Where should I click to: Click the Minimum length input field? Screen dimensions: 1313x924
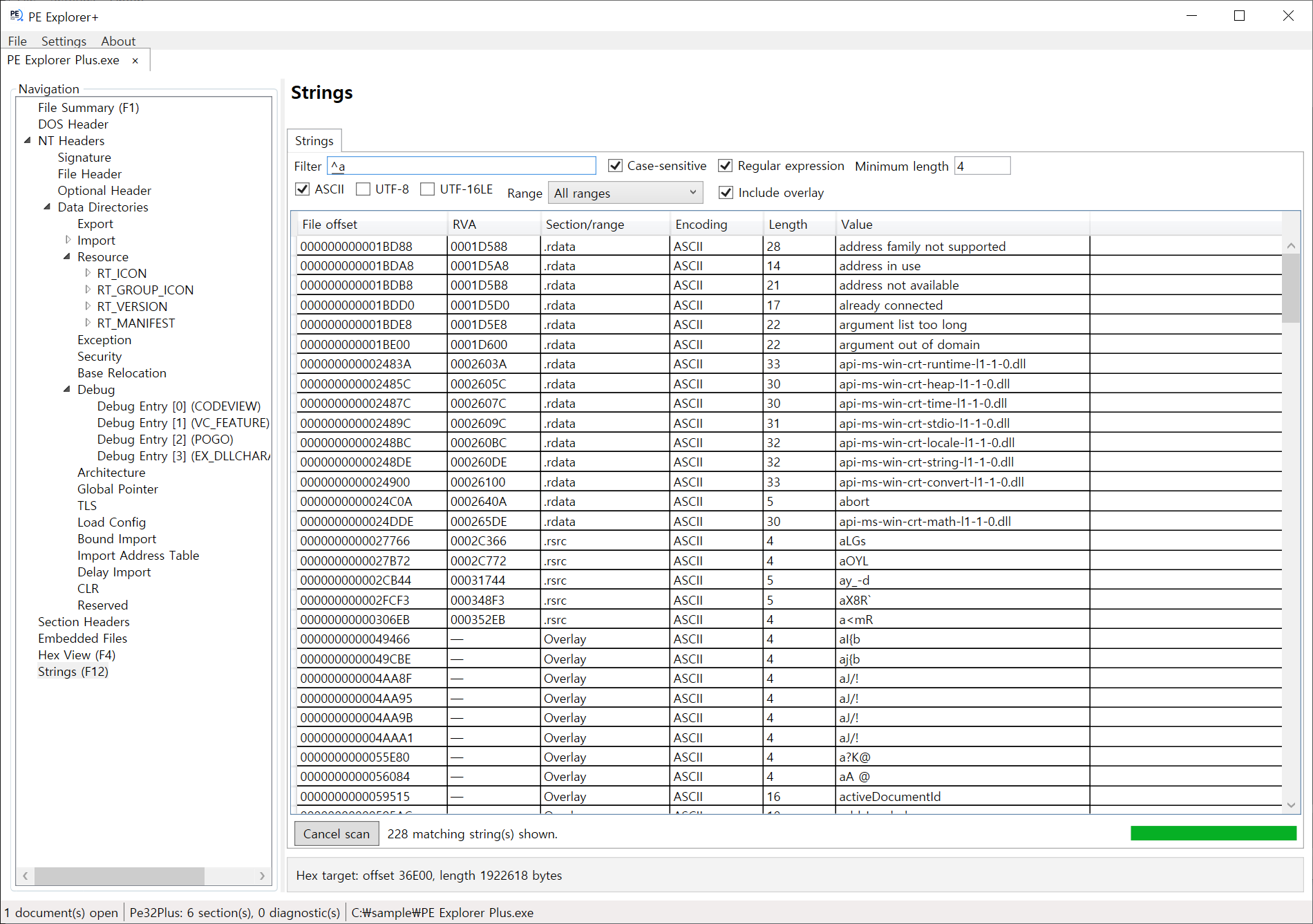coord(982,166)
